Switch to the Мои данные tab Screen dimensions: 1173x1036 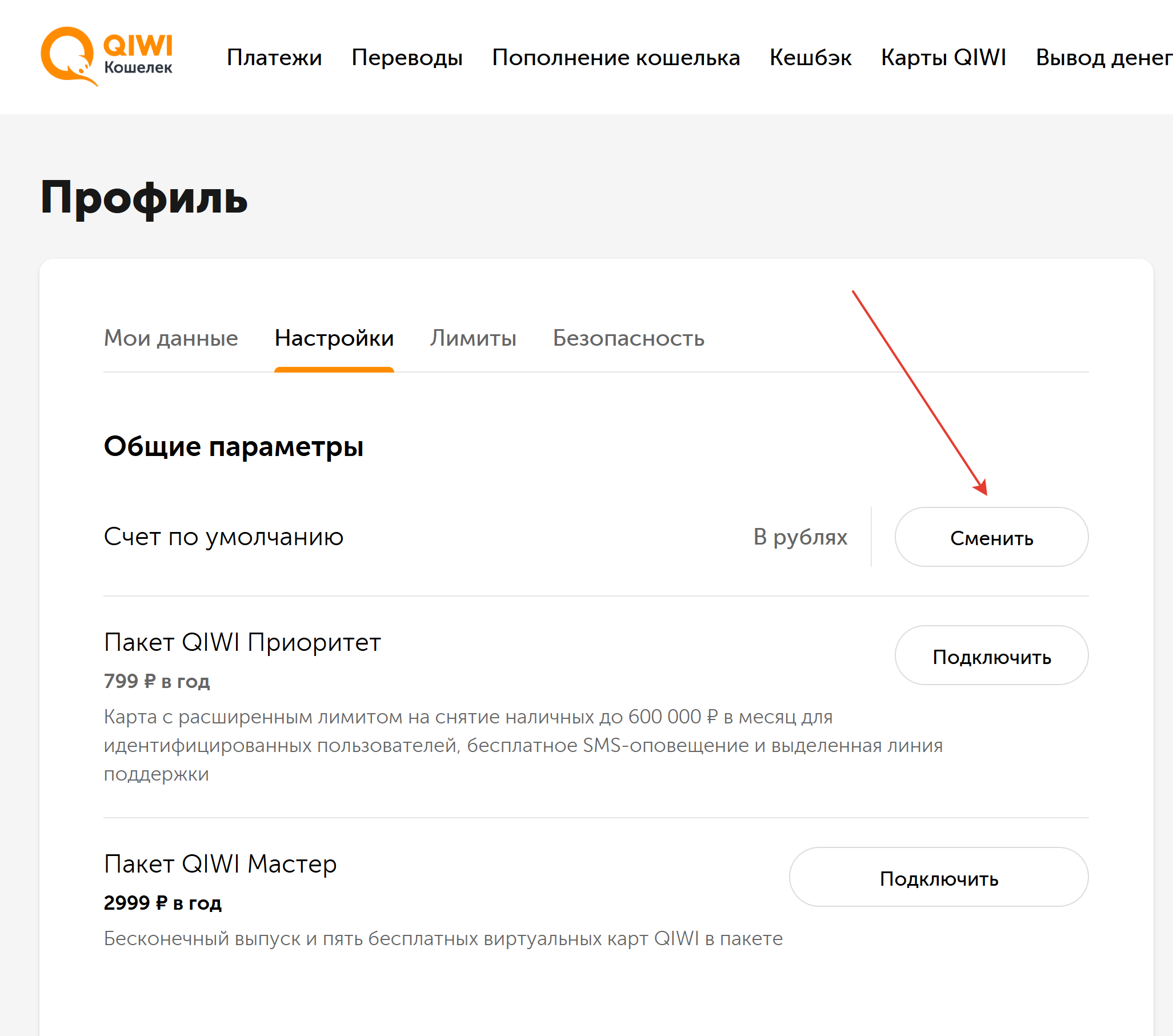[171, 338]
